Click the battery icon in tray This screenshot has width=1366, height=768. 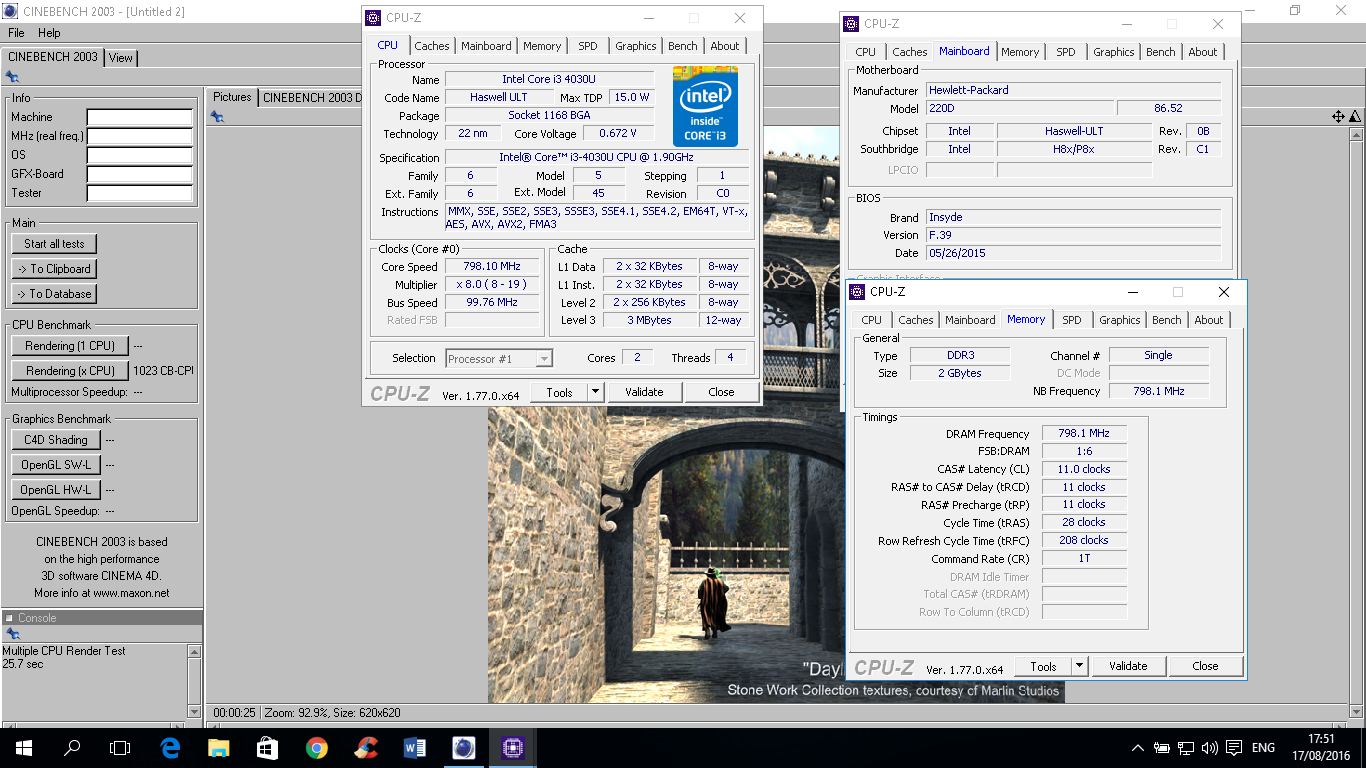coord(1162,748)
